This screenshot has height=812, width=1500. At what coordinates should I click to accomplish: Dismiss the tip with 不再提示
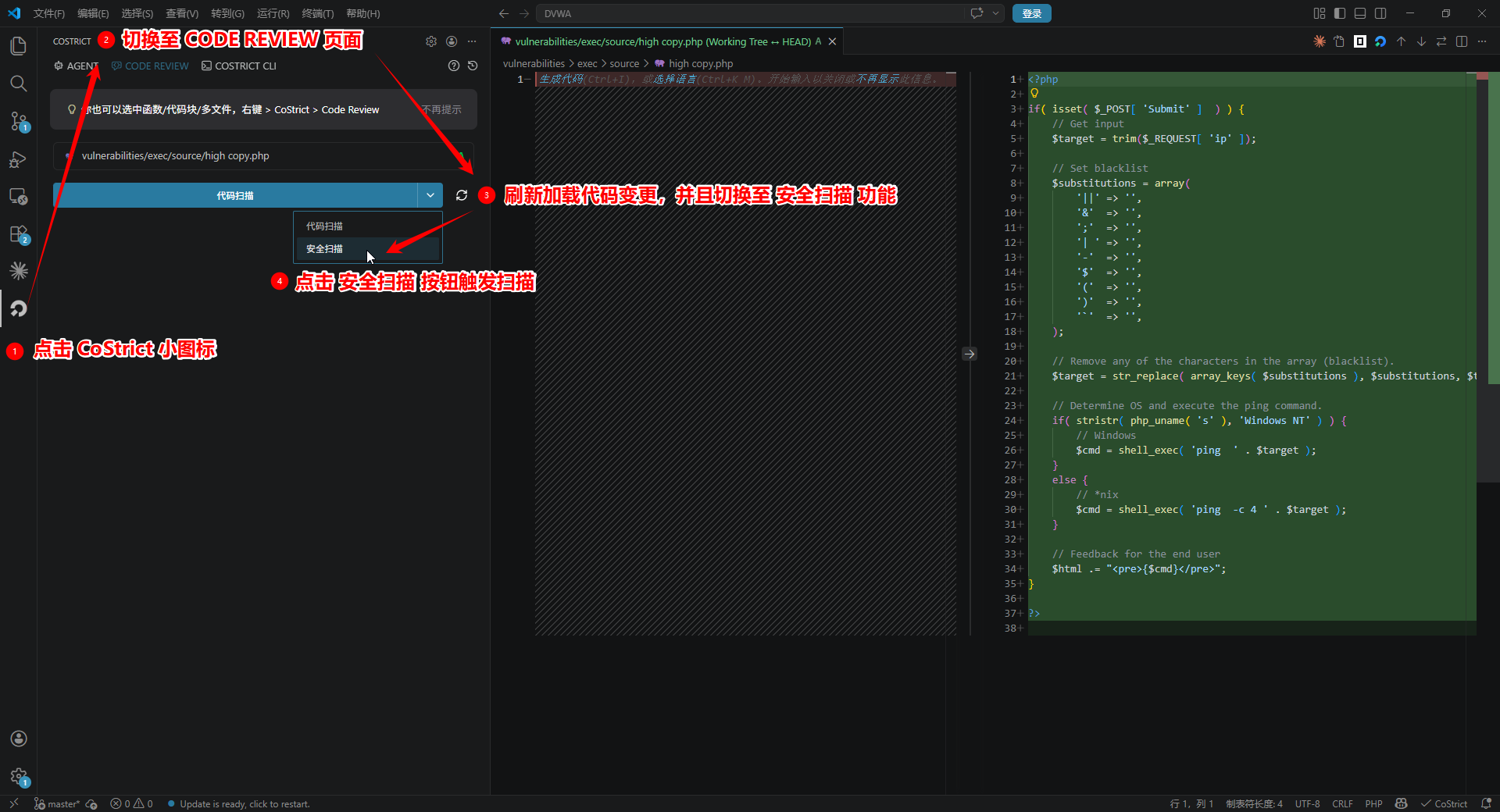pos(441,110)
